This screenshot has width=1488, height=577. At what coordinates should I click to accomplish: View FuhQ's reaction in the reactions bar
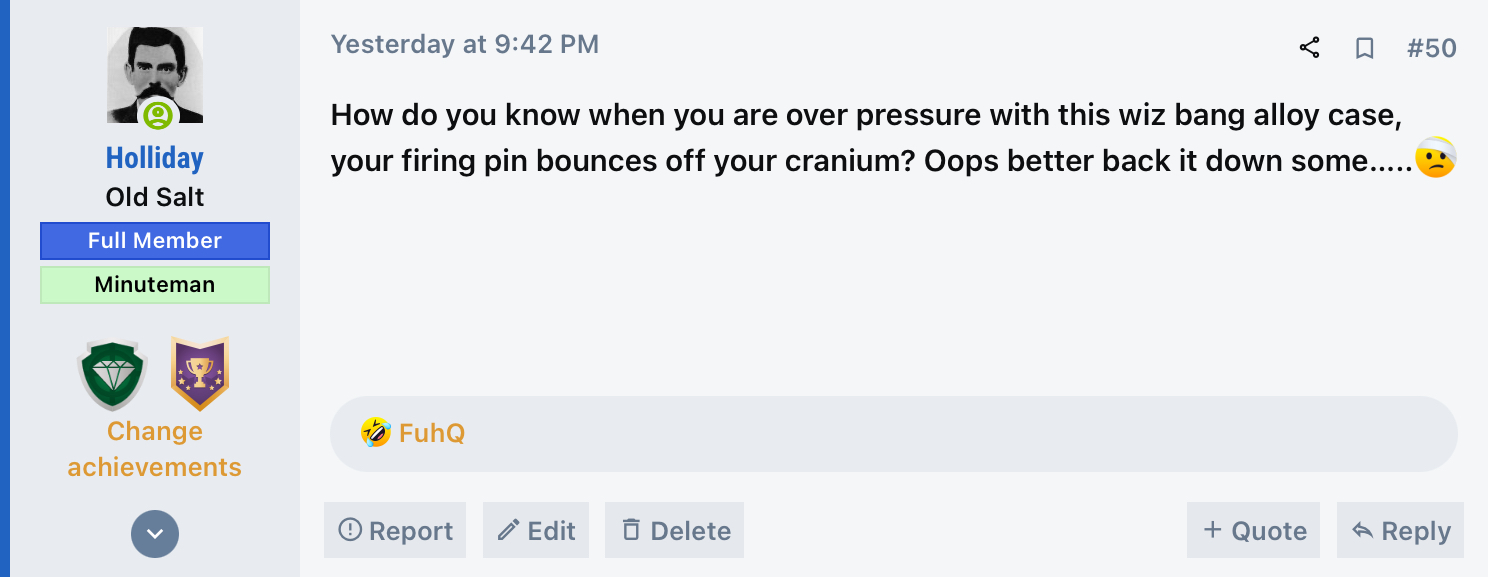click(432, 433)
